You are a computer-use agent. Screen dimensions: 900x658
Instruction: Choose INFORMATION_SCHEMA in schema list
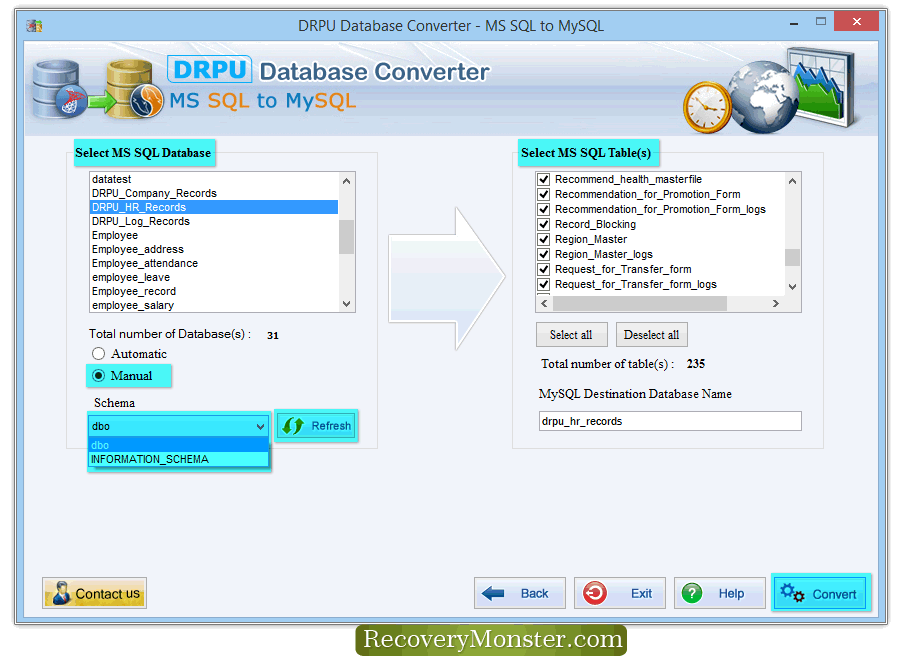point(179,459)
